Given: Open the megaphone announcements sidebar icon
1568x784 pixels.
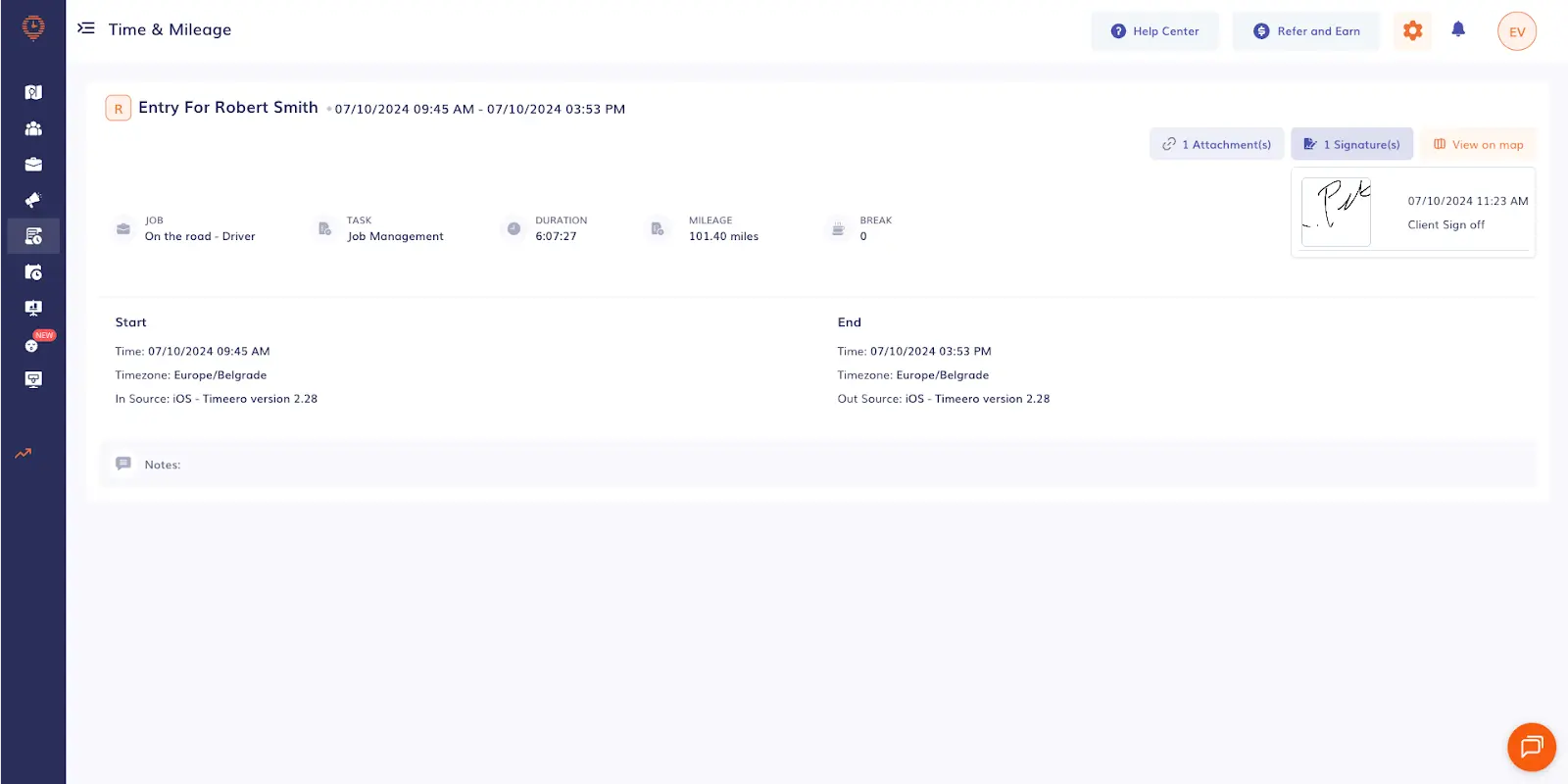Looking at the screenshot, I should pyautogui.click(x=33, y=200).
